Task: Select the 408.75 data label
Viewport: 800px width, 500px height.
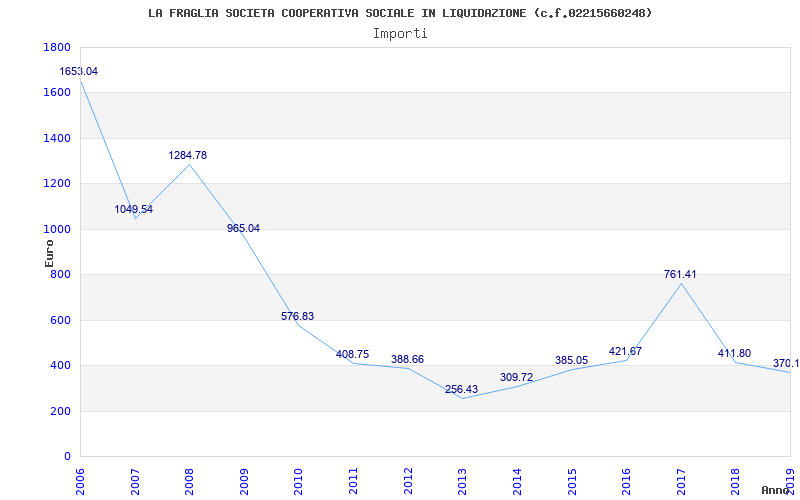Action: point(353,354)
